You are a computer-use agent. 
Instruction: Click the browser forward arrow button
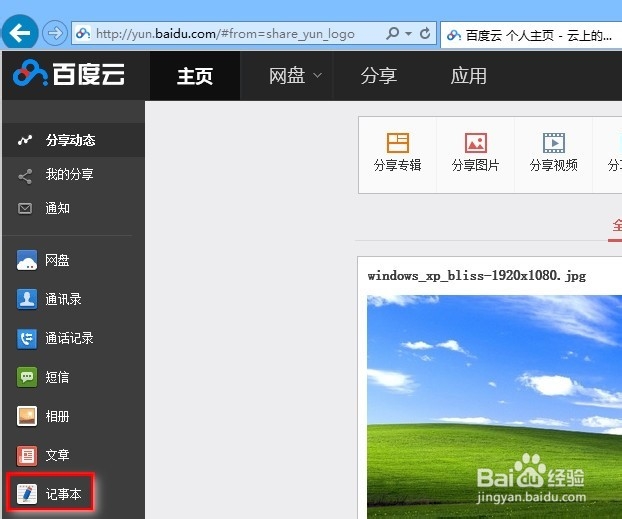[x=55, y=33]
